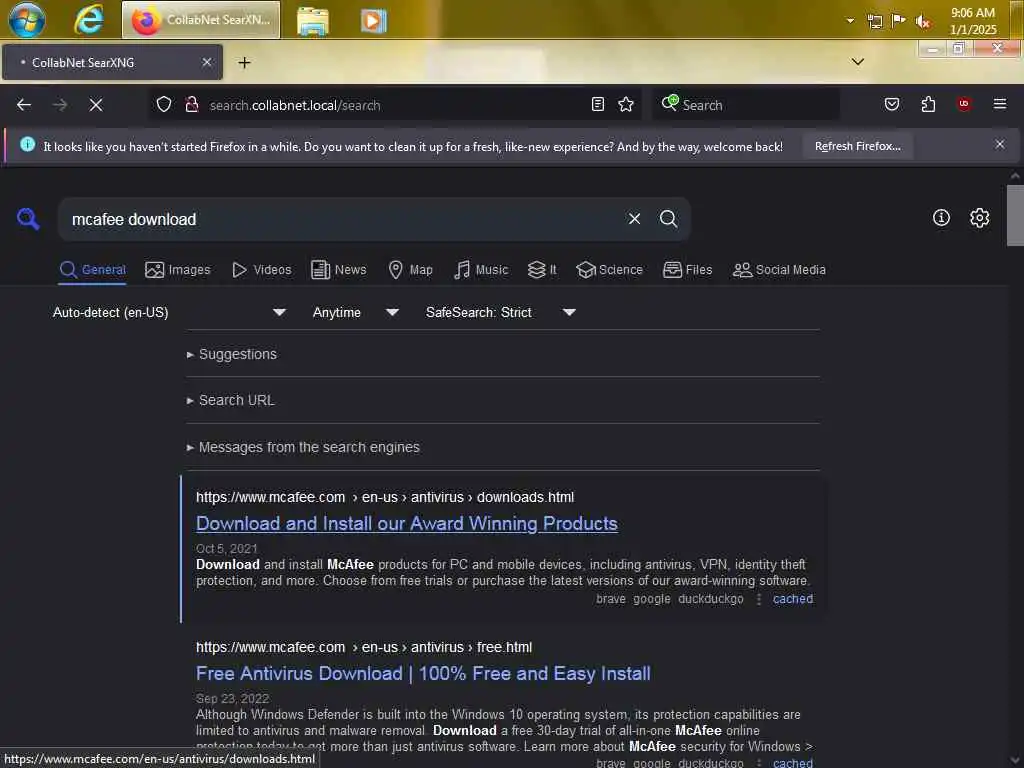Save page to Pocket
The image size is (1024, 768).
891,104
